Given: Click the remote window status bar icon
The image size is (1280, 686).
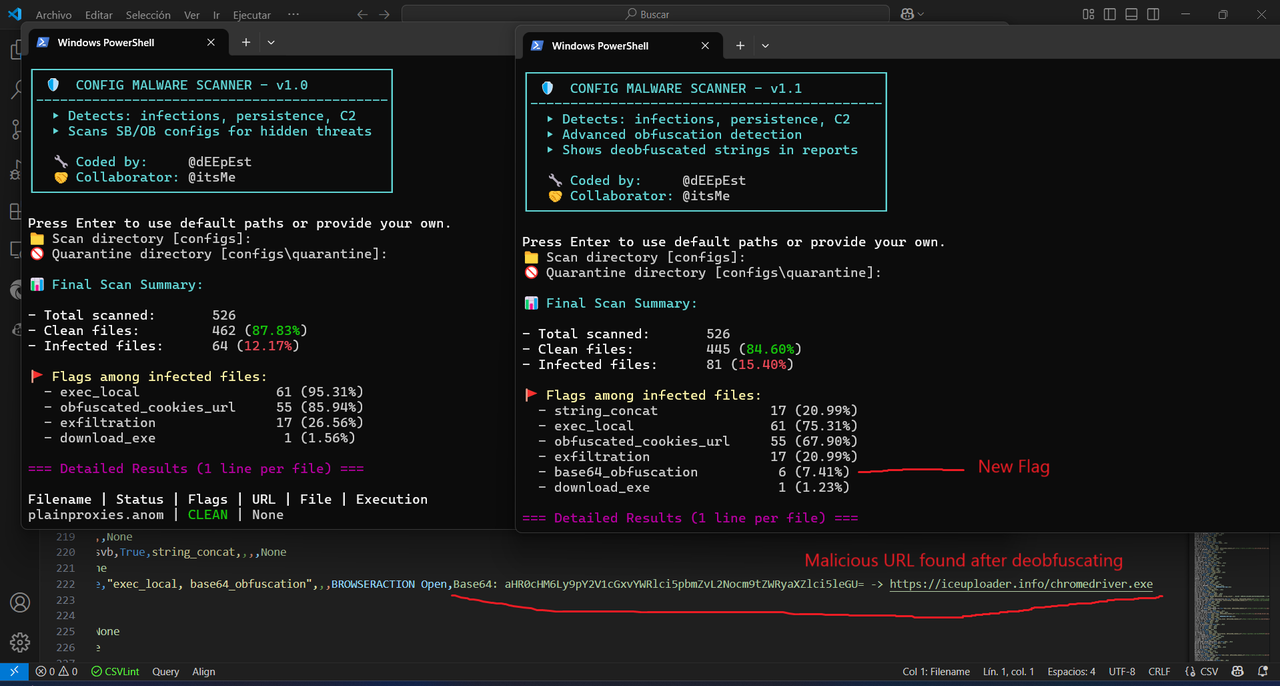Looking at the screenshot, I should 14,672.
